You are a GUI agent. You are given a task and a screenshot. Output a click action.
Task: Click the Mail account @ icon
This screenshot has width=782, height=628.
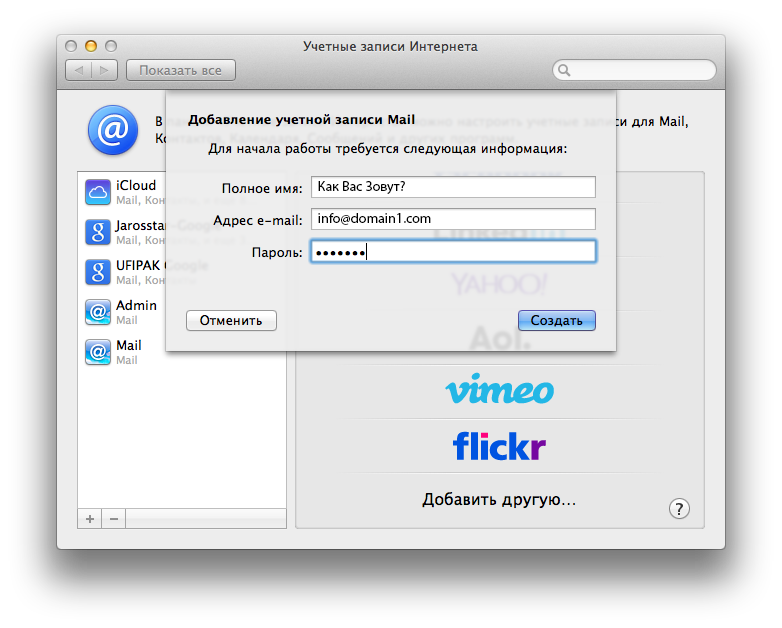(98, 352)
